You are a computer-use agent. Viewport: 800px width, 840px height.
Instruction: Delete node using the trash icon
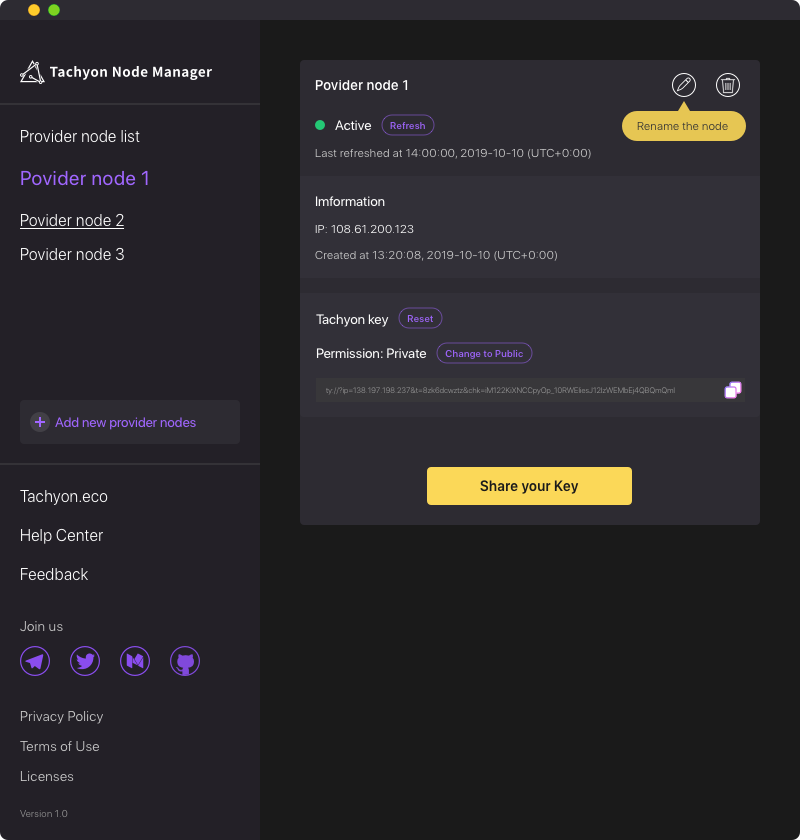point(728,85)
